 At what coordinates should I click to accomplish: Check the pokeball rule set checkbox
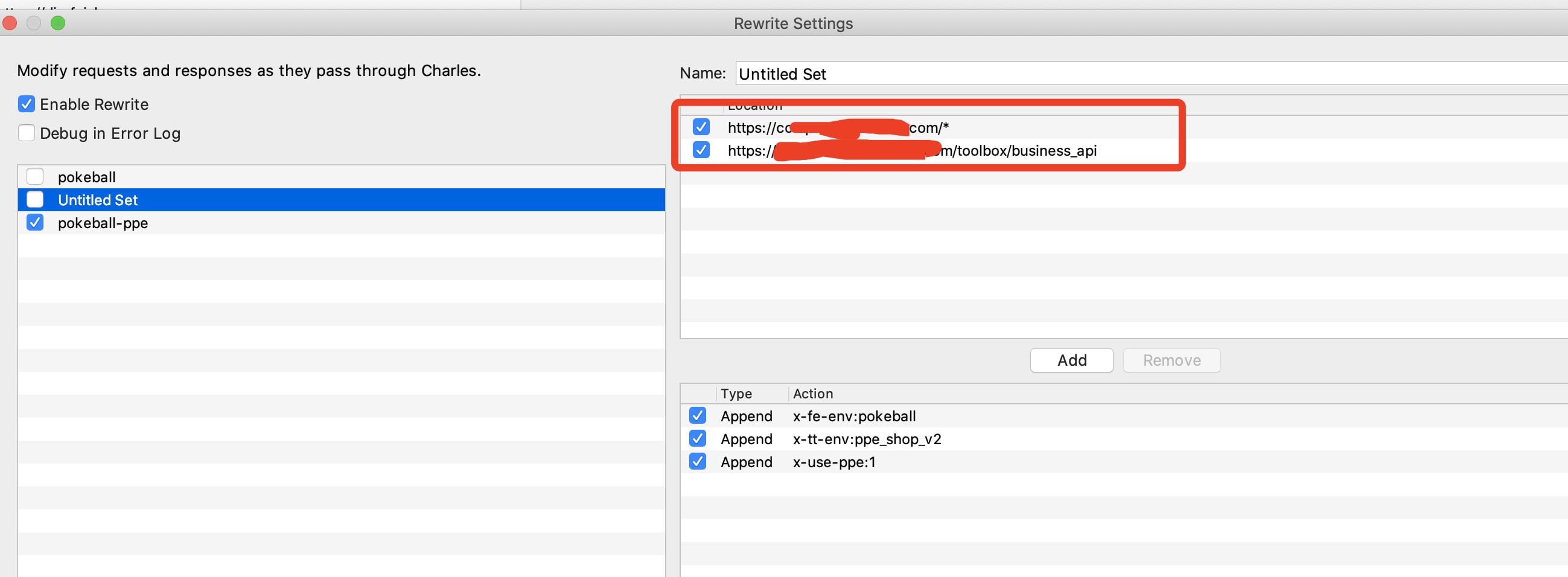click(x=35, y=176)
